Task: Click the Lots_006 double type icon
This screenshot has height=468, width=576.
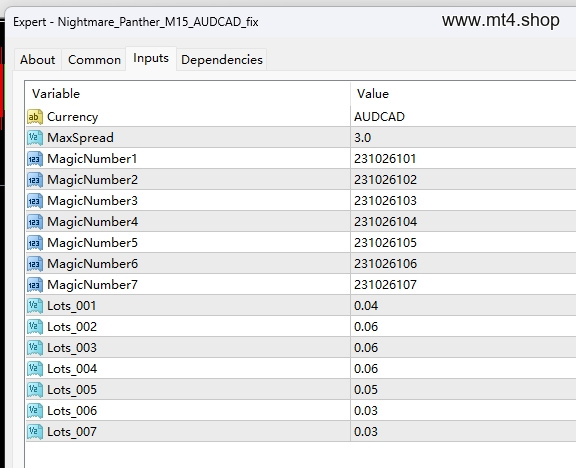Action: [x=35, y=410]
